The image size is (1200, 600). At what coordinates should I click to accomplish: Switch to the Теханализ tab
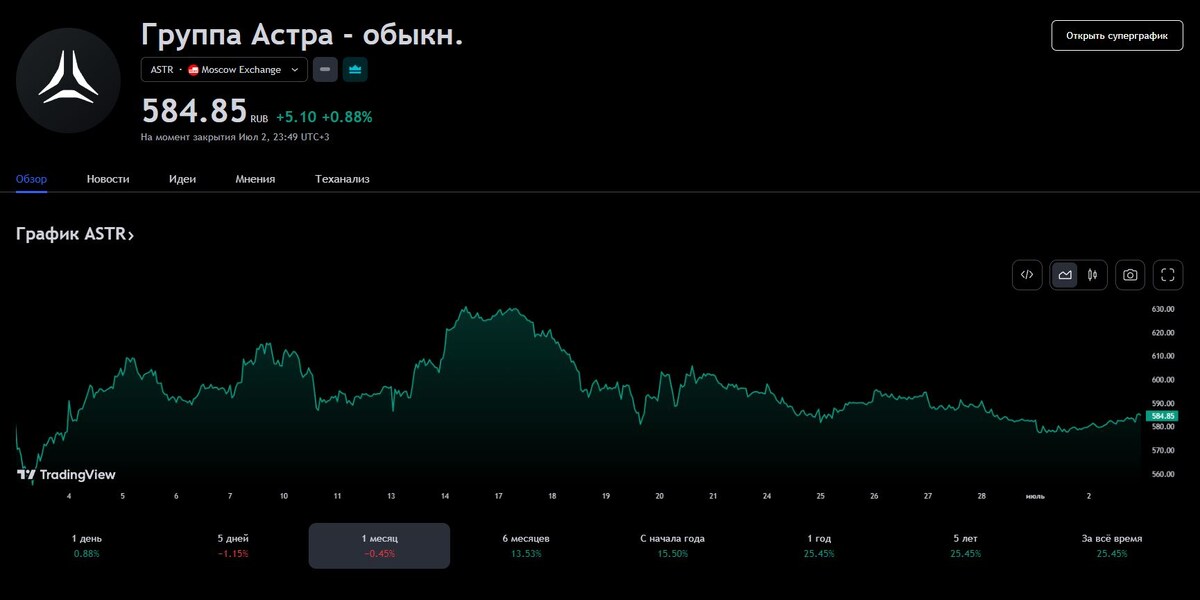click(x=342, y=179)
